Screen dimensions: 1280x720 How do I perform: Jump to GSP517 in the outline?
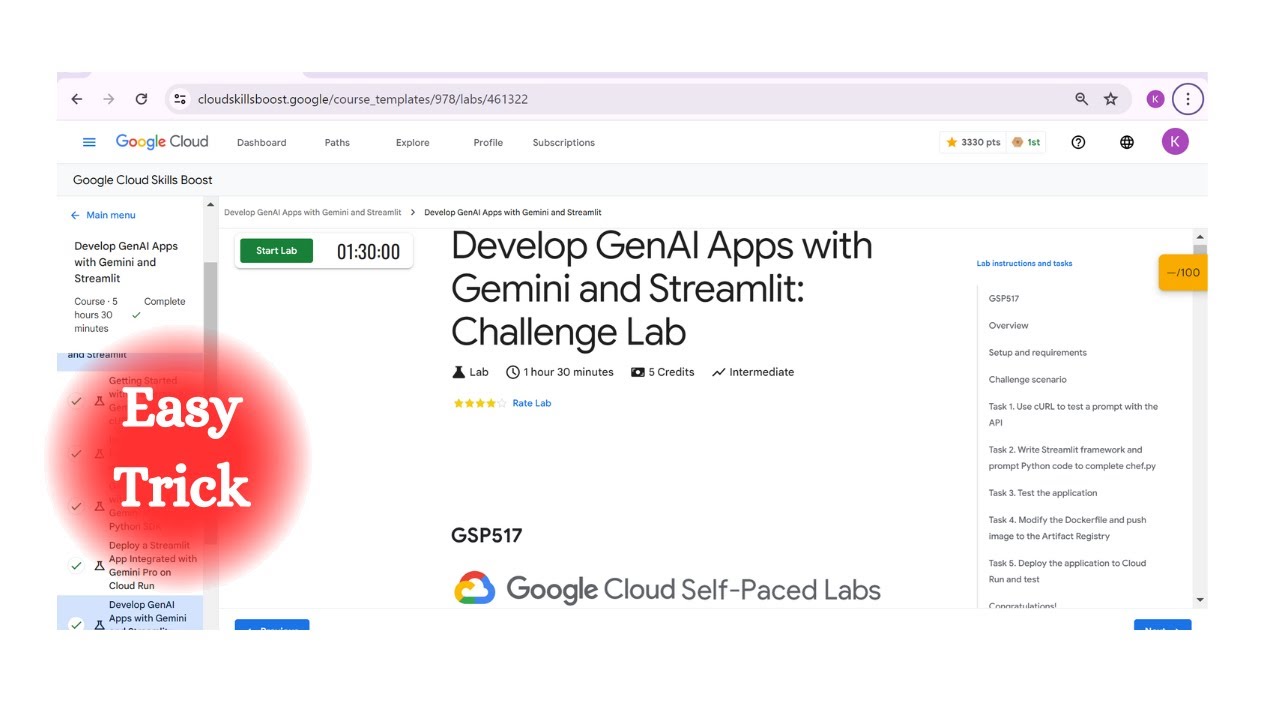(x=1004, y=298)
